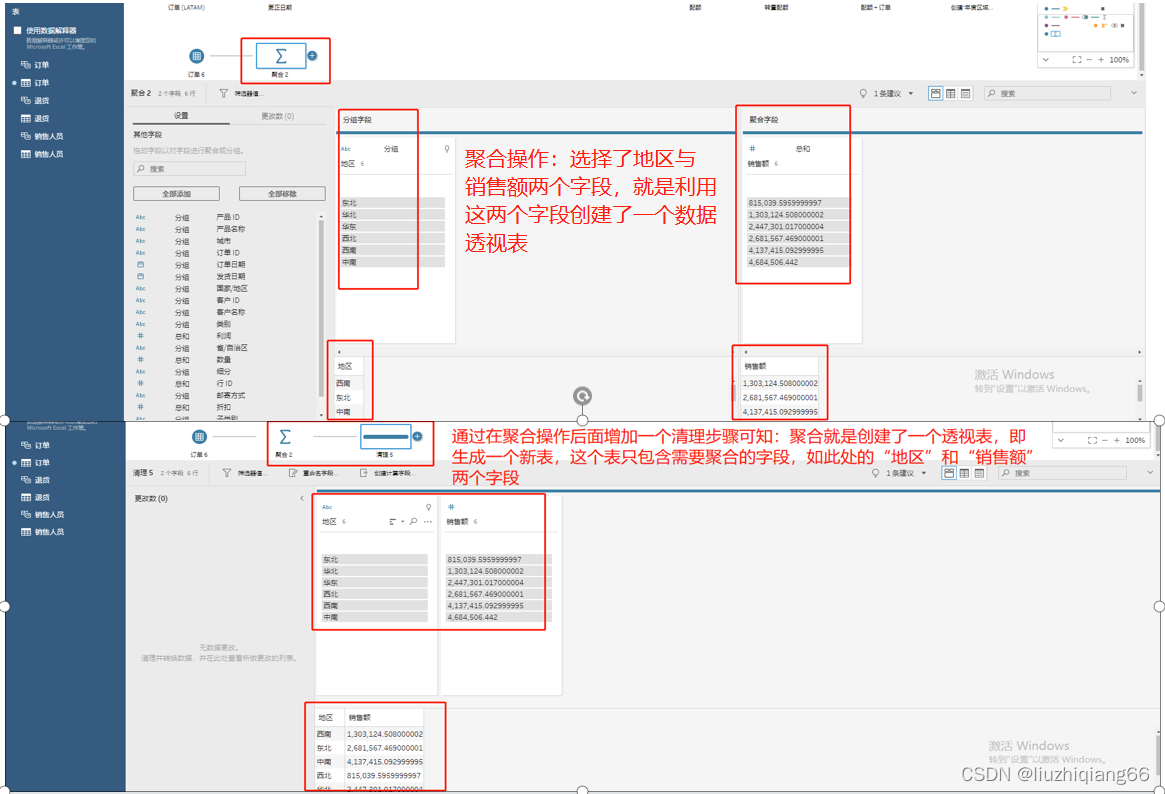Click the right arrow of the upper horizontal scrollbar

pos(1139,352)
